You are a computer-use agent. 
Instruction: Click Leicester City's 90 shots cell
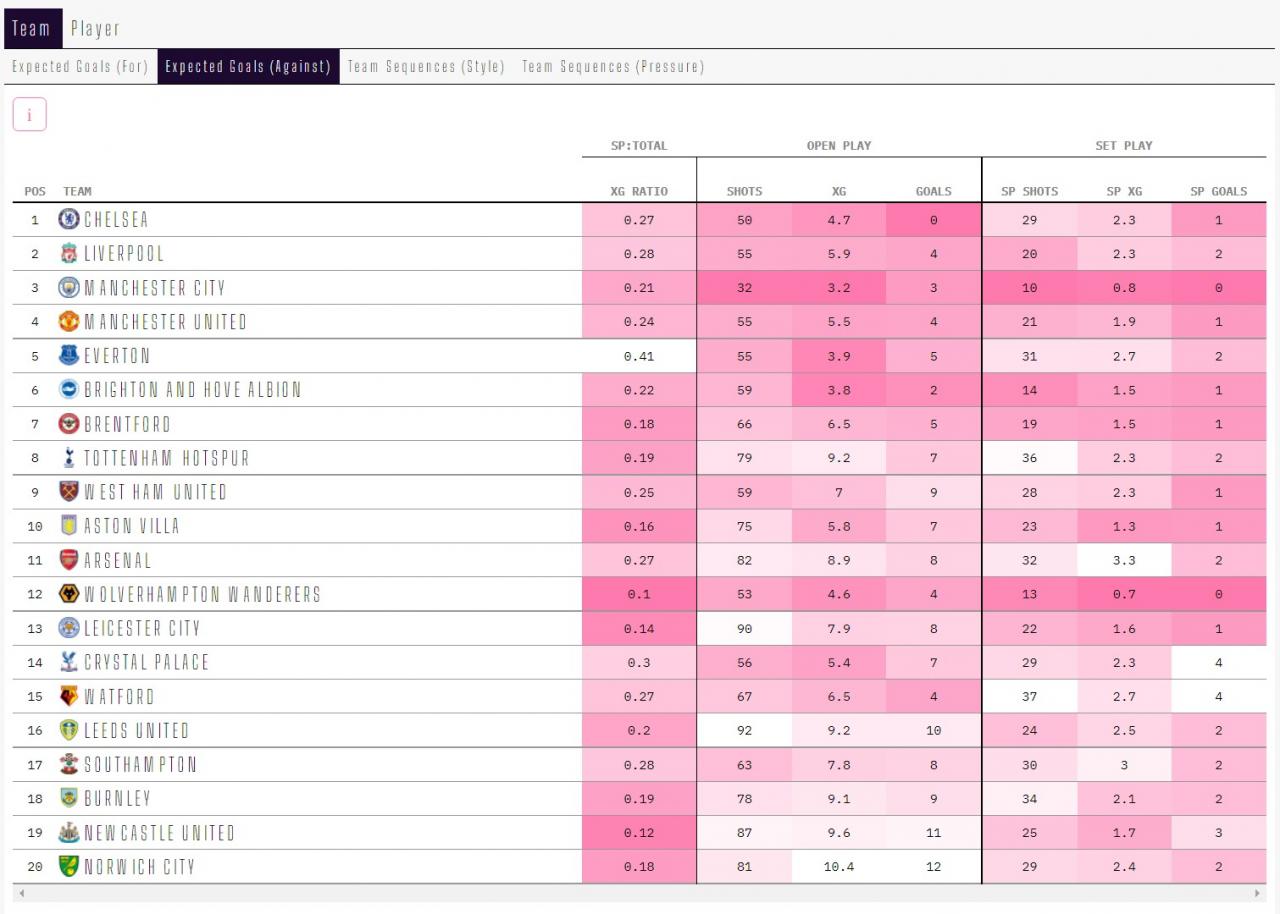pos(744,628)
